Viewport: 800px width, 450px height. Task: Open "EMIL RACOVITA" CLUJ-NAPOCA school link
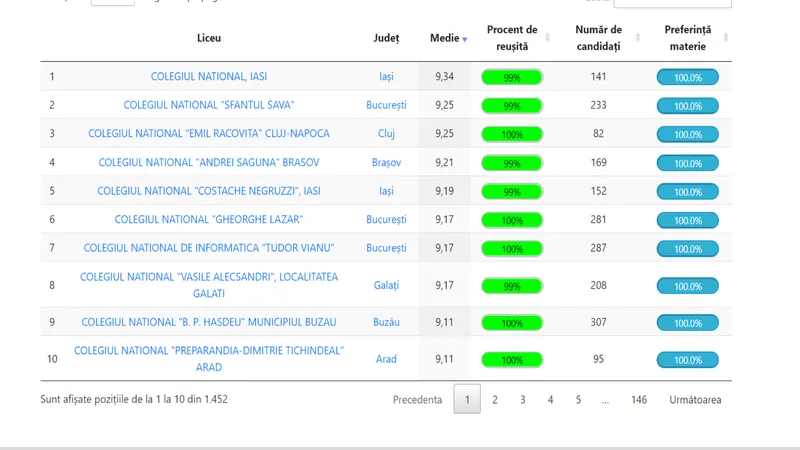[x=208, y=133]
